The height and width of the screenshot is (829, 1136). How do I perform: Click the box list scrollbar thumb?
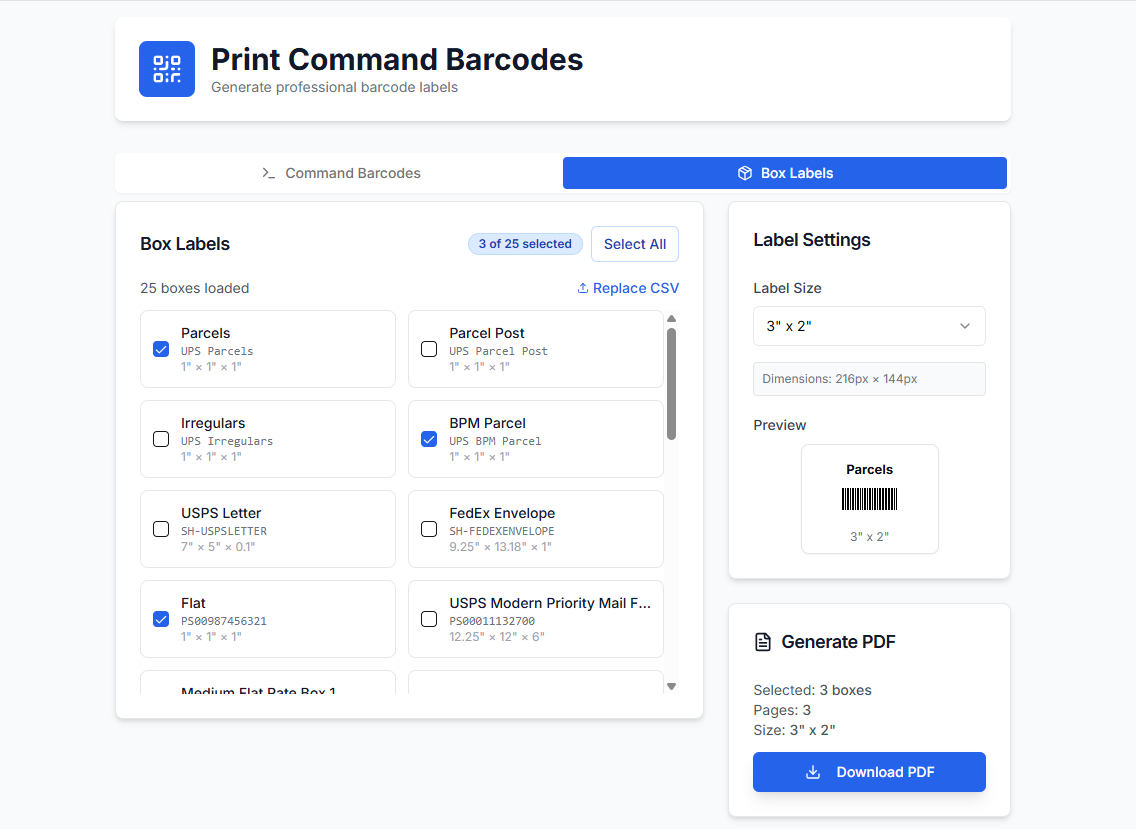click(672, 383)
